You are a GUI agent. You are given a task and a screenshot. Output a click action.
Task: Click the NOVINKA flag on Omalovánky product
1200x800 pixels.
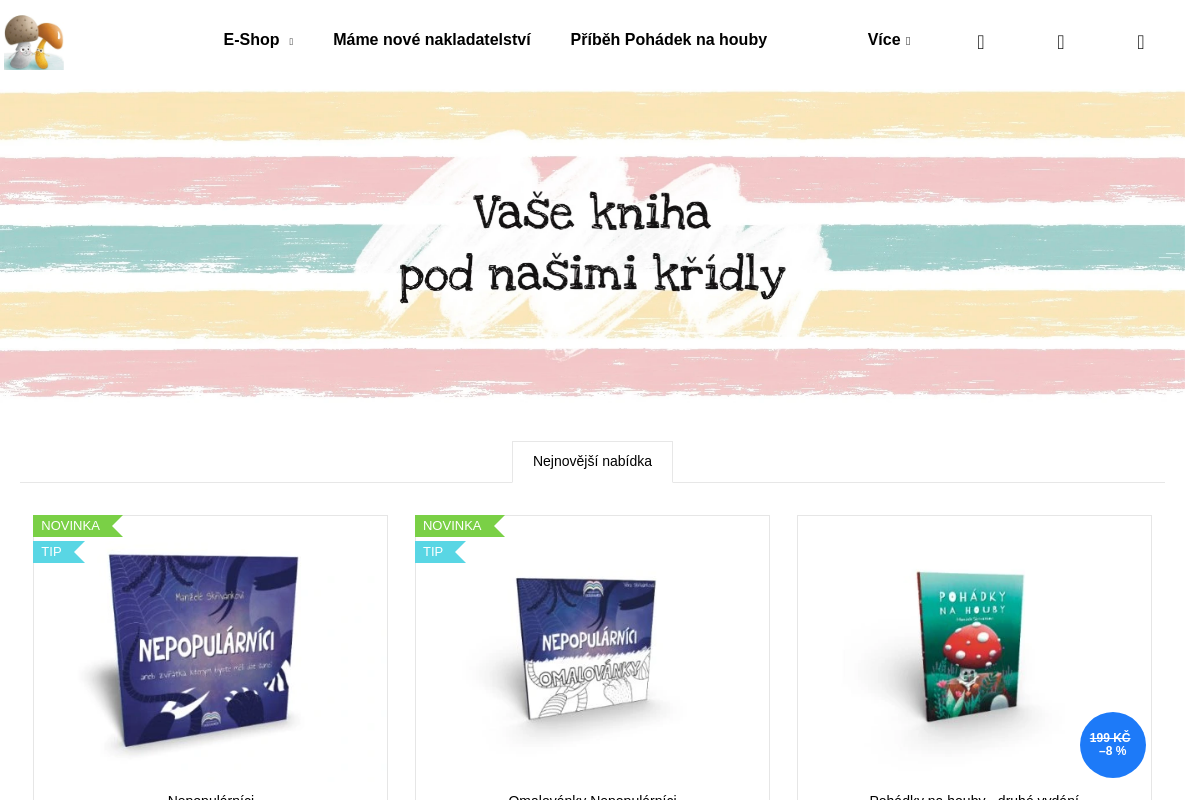459,526
